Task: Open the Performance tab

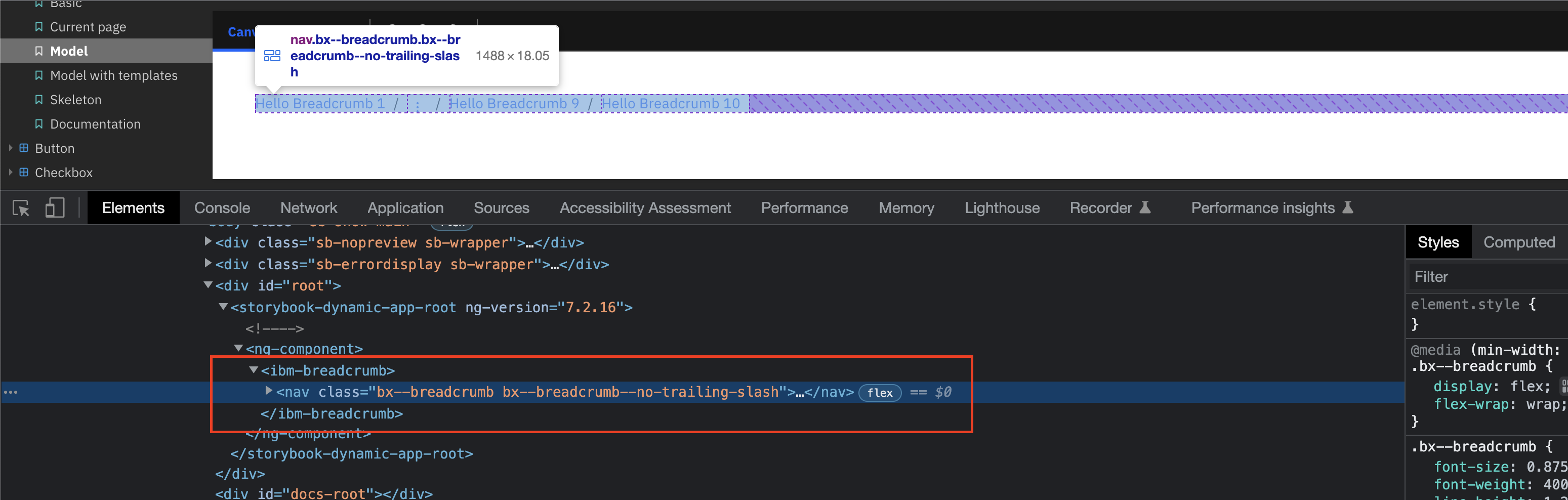Action: pos(804,208)
